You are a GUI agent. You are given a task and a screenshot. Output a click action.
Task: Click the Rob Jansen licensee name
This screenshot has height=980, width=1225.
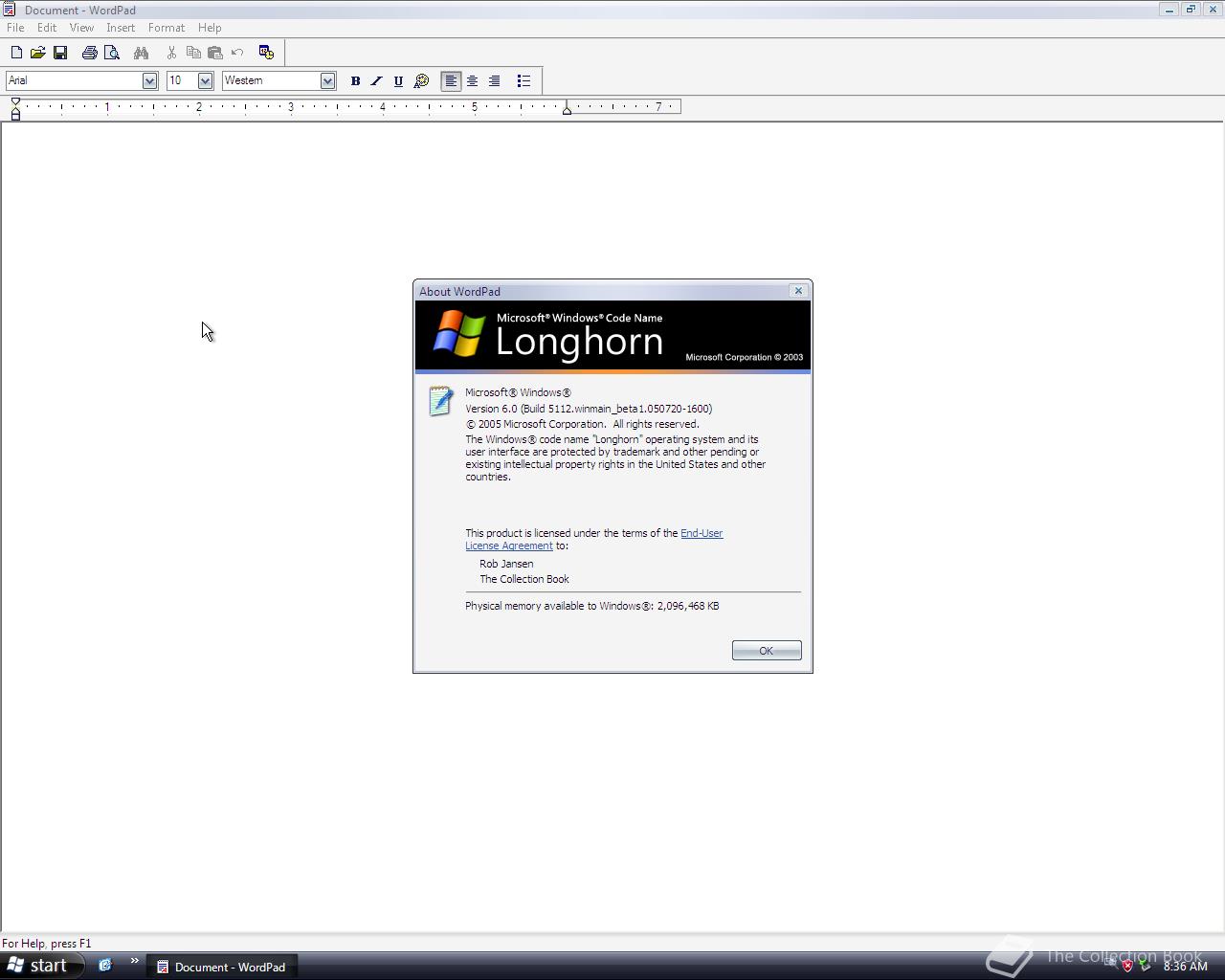(506, 564)
